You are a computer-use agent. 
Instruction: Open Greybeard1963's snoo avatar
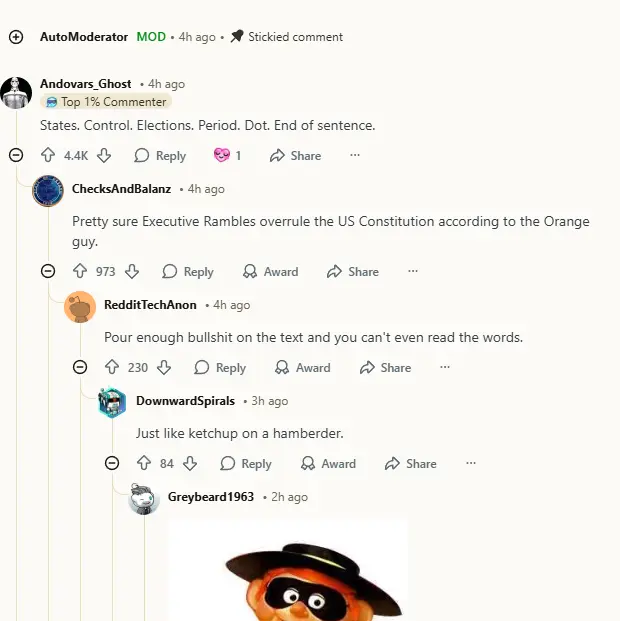point(144,498)
